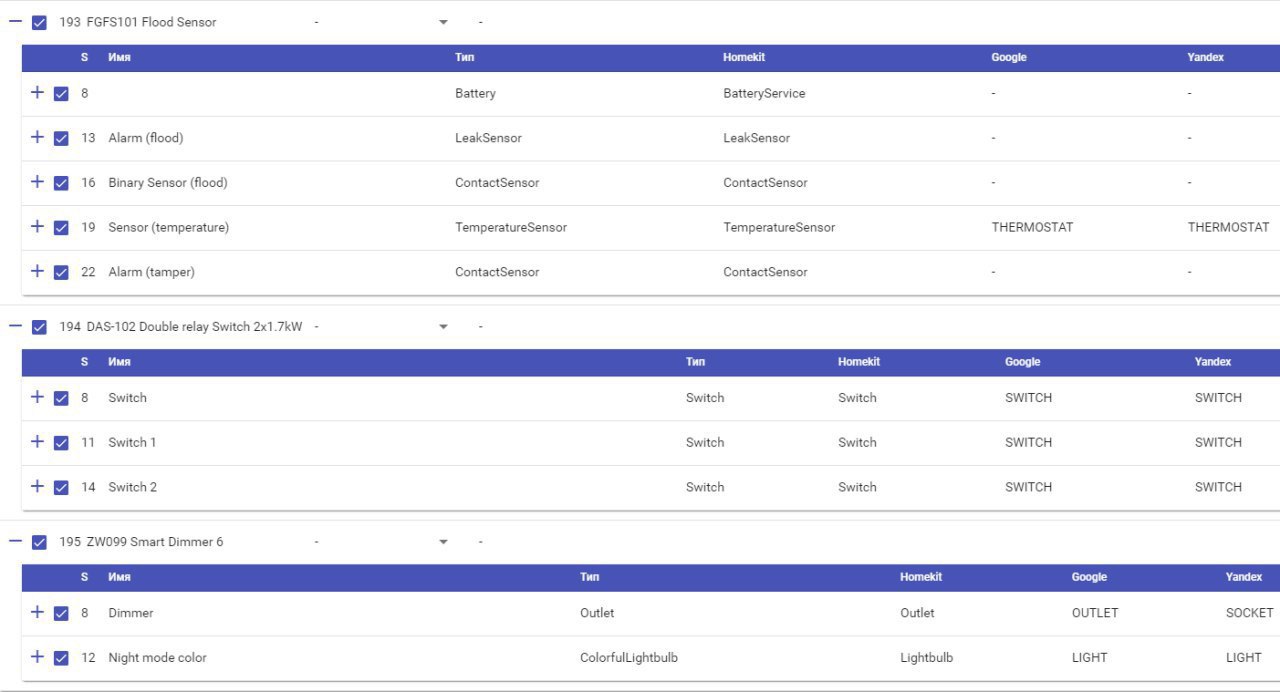This screenshot has height=692, width=1280.
Task: Toggle checkbox for the Battery row
Action: pos(61,94)
